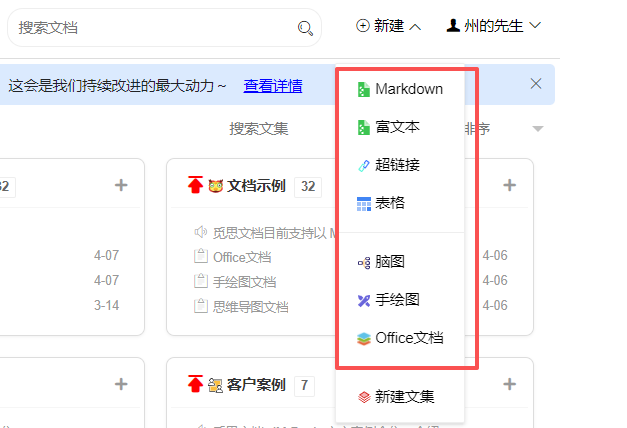This screenshot has width=627, height=428.
Task: Type in the 搜索文档 search field
Action: click(x=150, y=28)
